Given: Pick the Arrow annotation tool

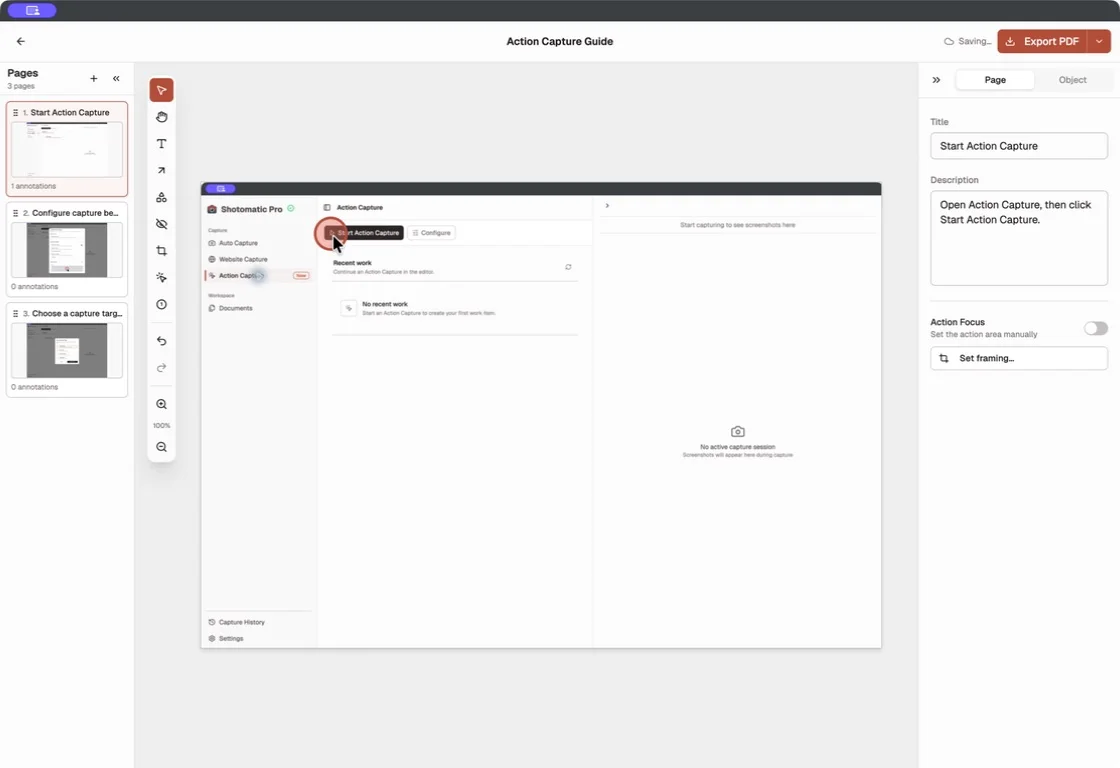Looking at the screenshot, I should pos(161,170).
